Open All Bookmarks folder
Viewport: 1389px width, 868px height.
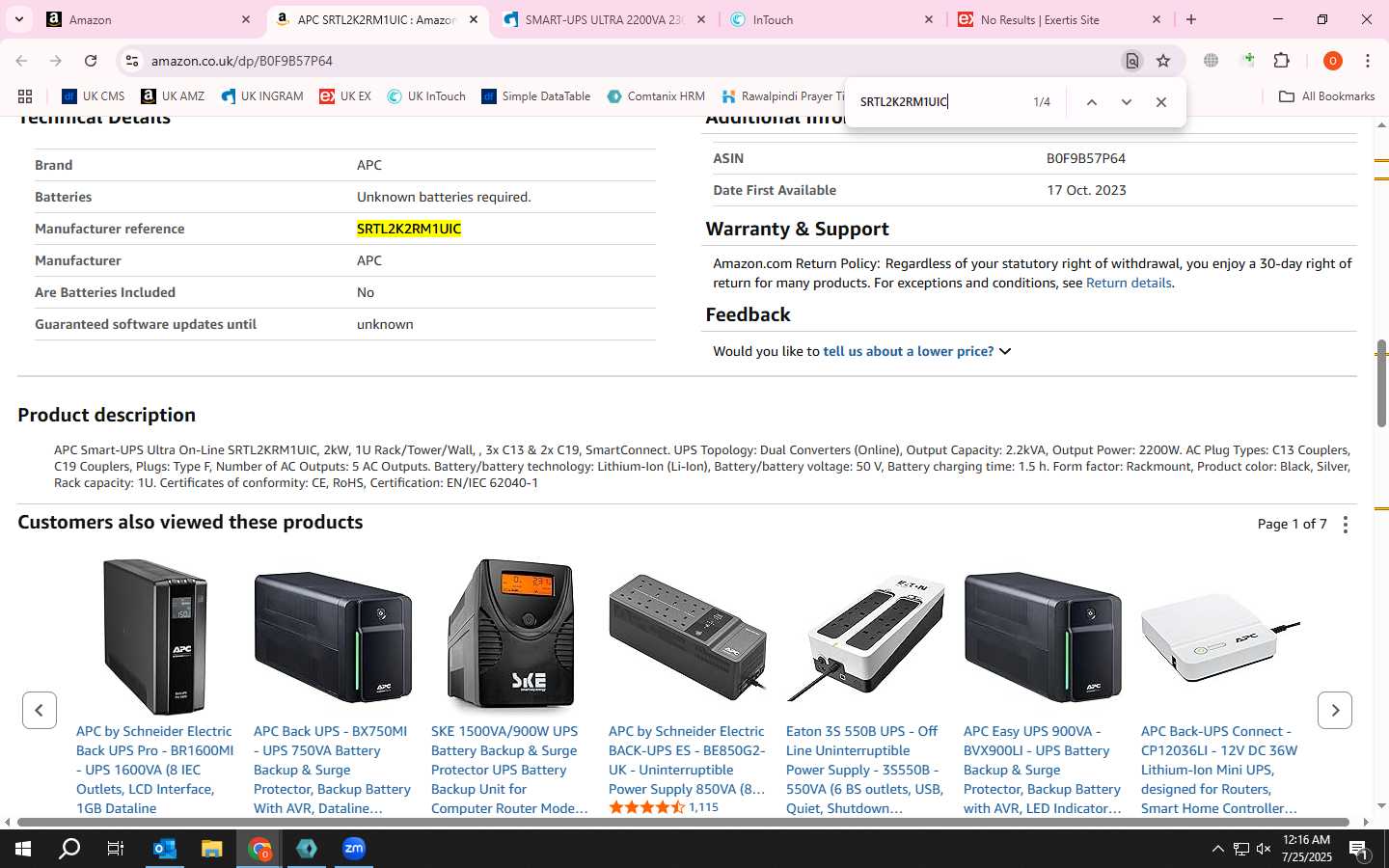pyautogui.click(x=1326, y=96)
